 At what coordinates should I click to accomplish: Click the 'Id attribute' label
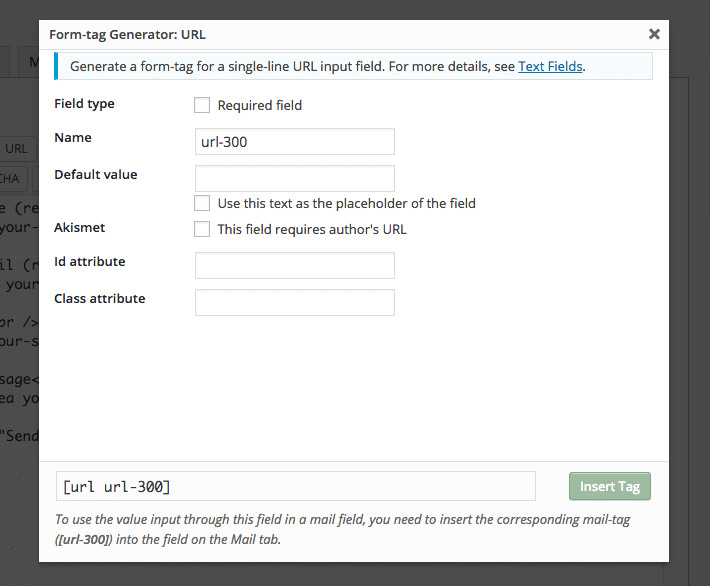(x=90, y=261)
